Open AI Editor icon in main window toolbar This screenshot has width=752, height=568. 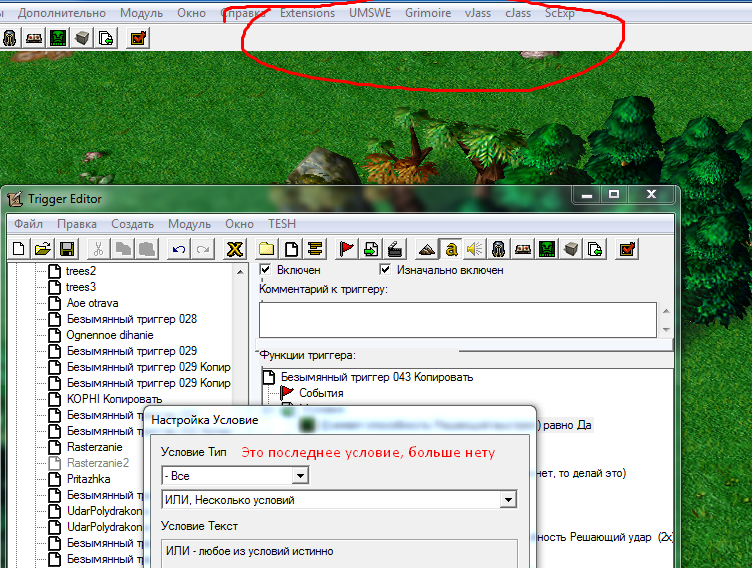(x=58, y=38)
